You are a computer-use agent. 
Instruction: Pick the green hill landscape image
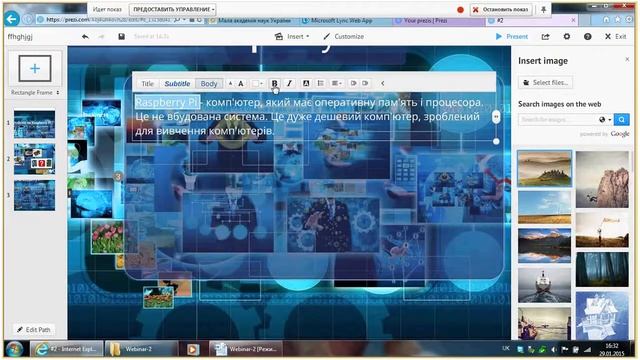point(544,169)
